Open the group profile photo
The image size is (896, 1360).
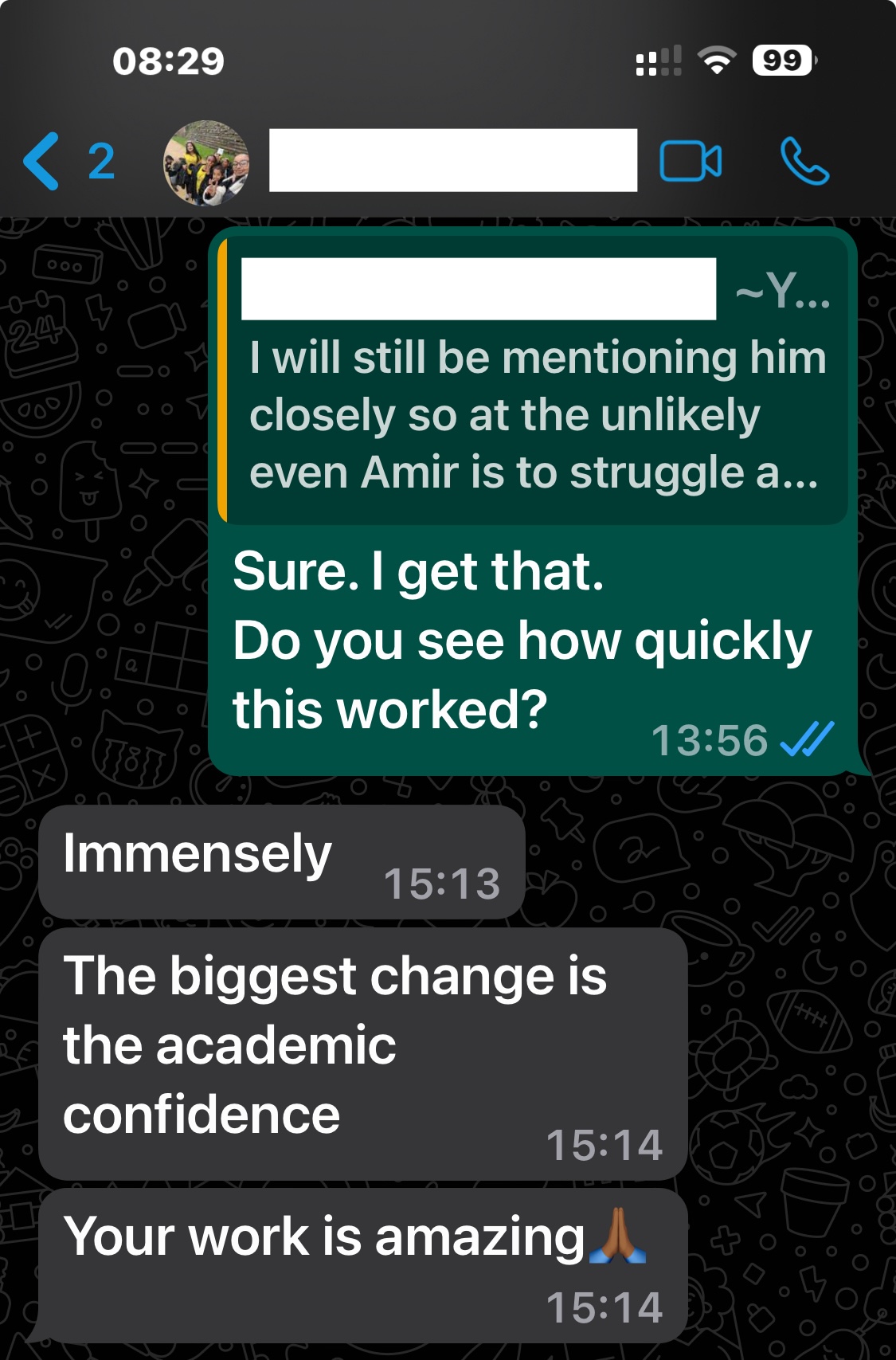tap(206, 163)
